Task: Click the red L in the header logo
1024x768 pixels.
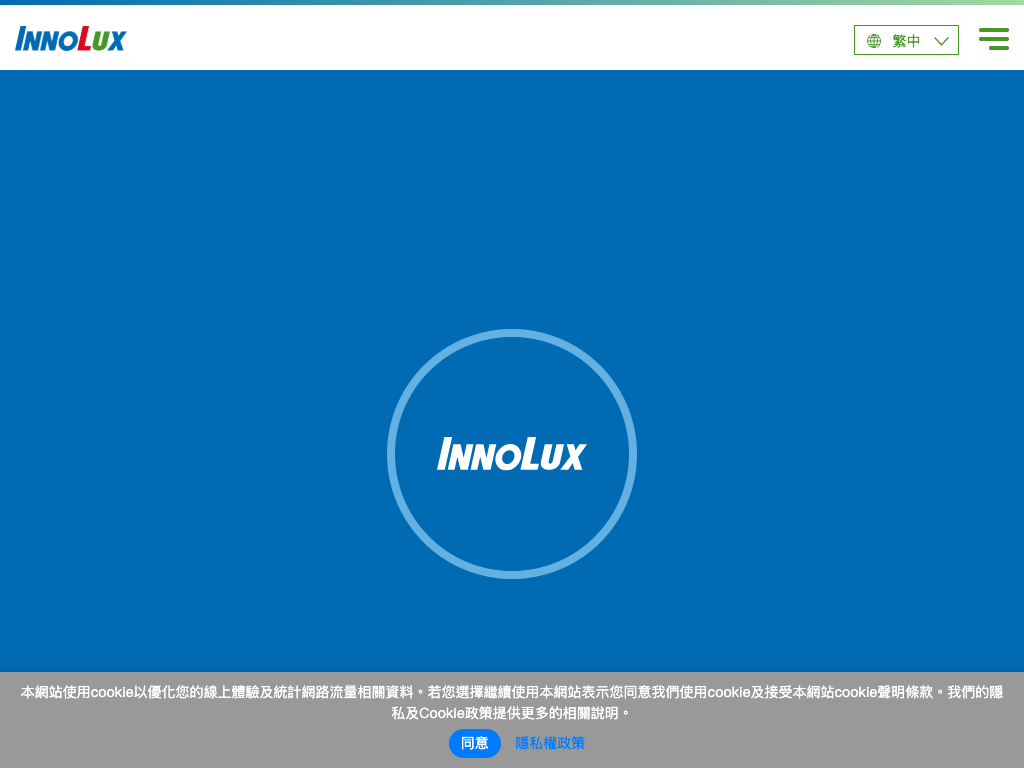Action: point(85,39)
